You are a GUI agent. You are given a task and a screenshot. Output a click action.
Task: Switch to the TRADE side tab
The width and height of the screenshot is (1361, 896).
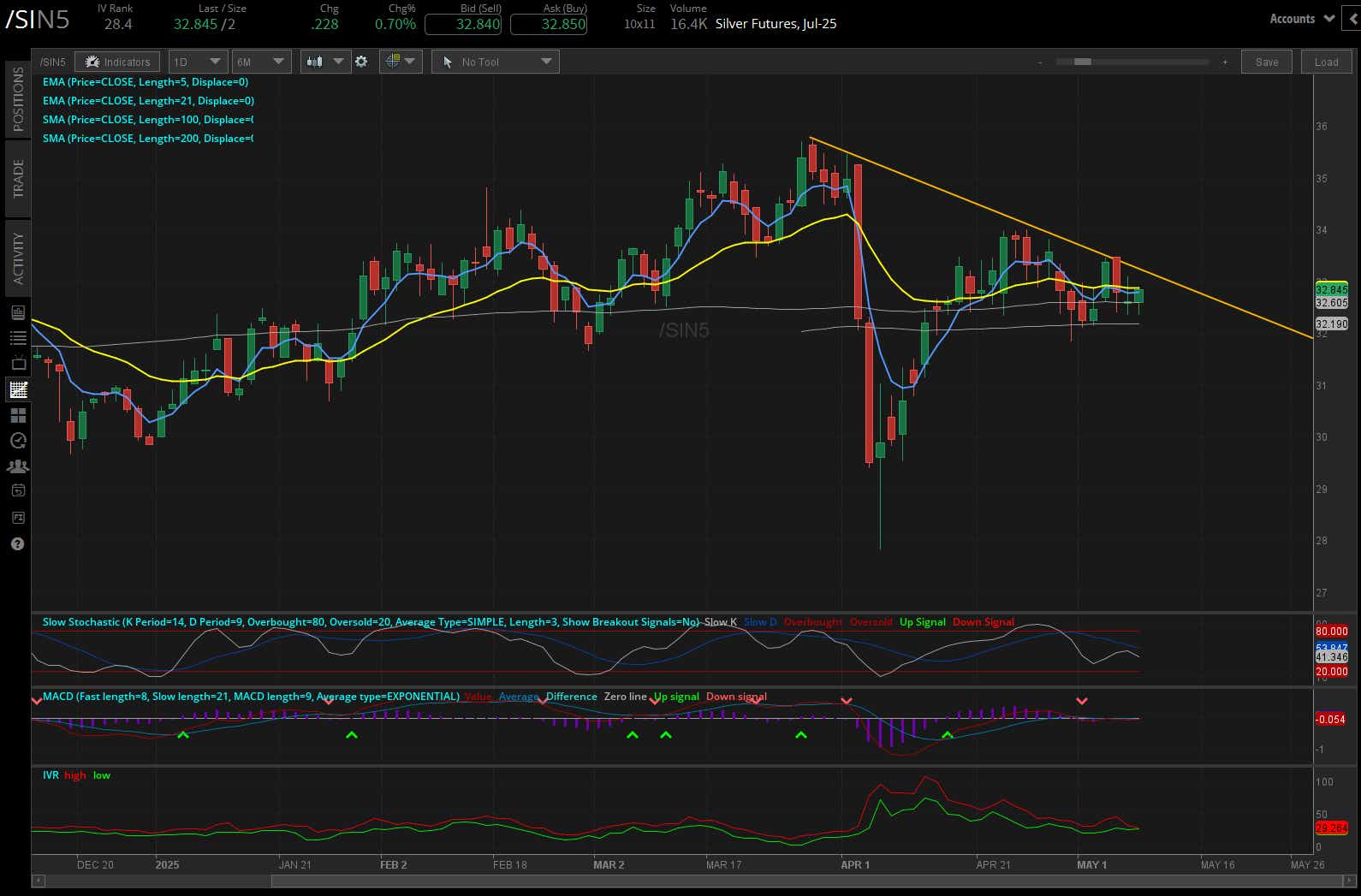click(x=18, y=178)
